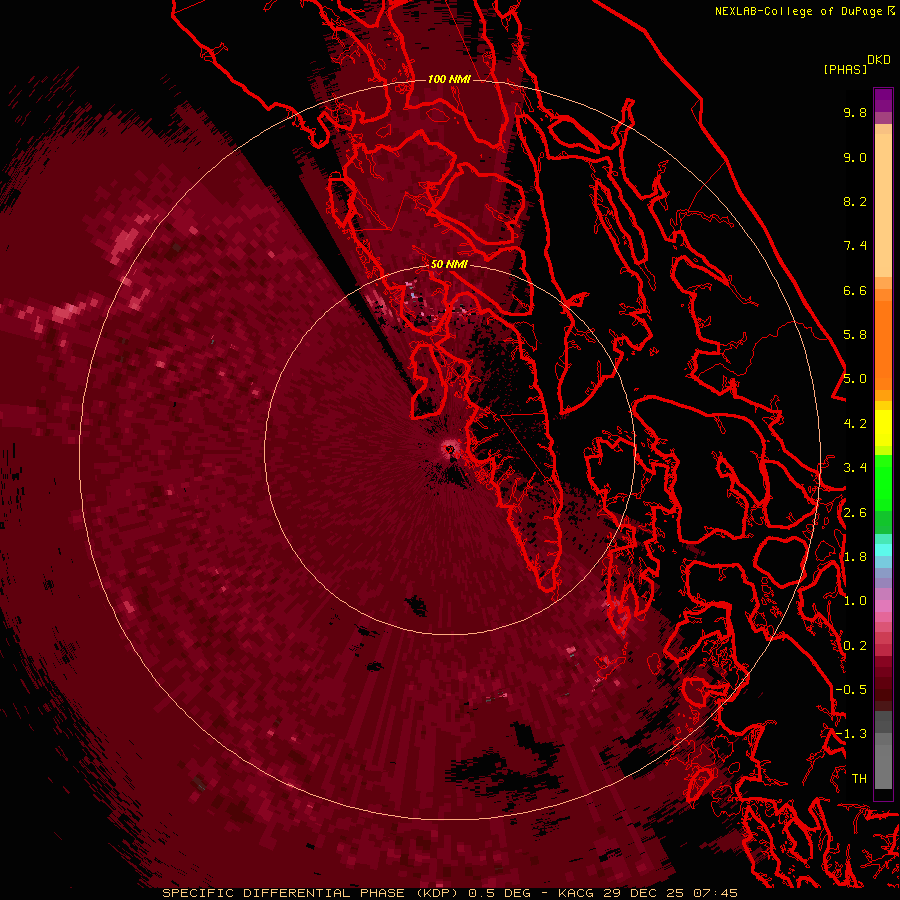Click the TH threshold label on the scale
This screenshot has height=900, width=900.
click(859, 779)
